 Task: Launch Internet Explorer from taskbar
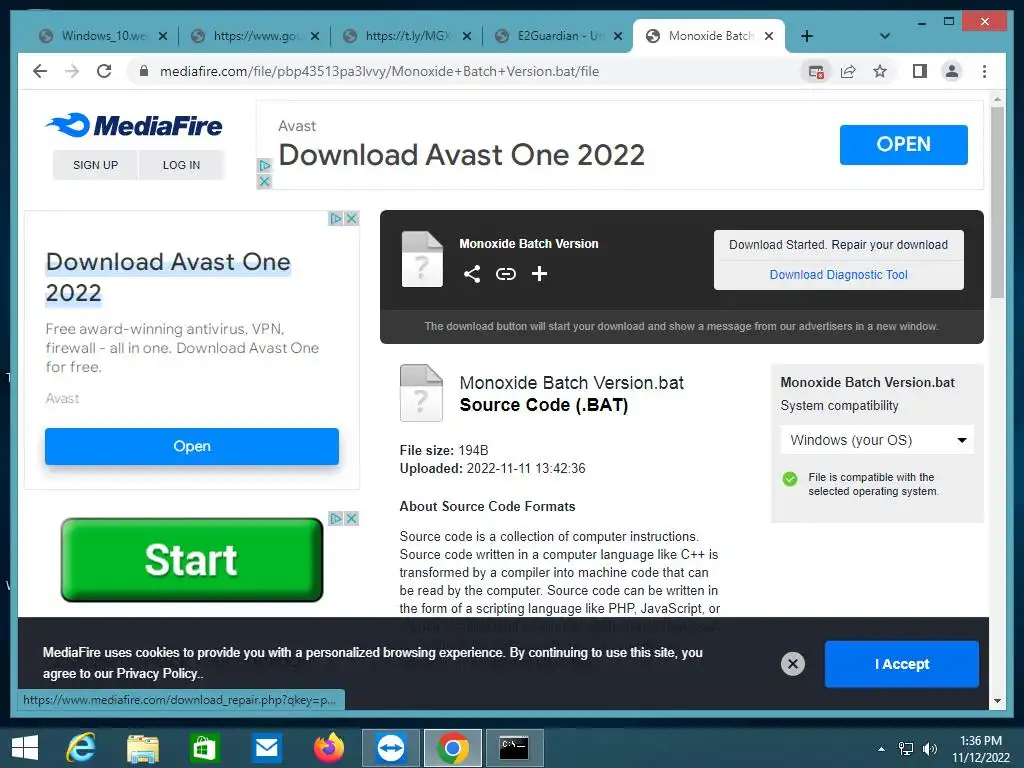coord(81,748)
